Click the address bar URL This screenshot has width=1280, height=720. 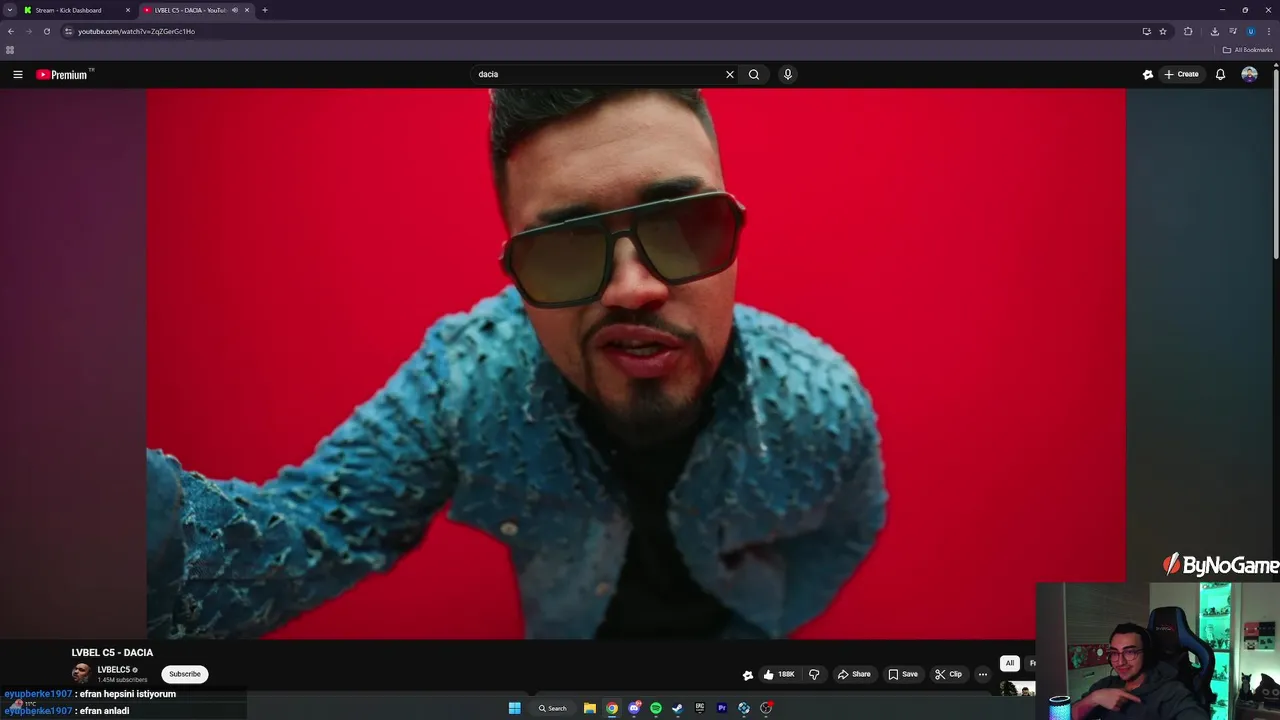pos(137,31)
